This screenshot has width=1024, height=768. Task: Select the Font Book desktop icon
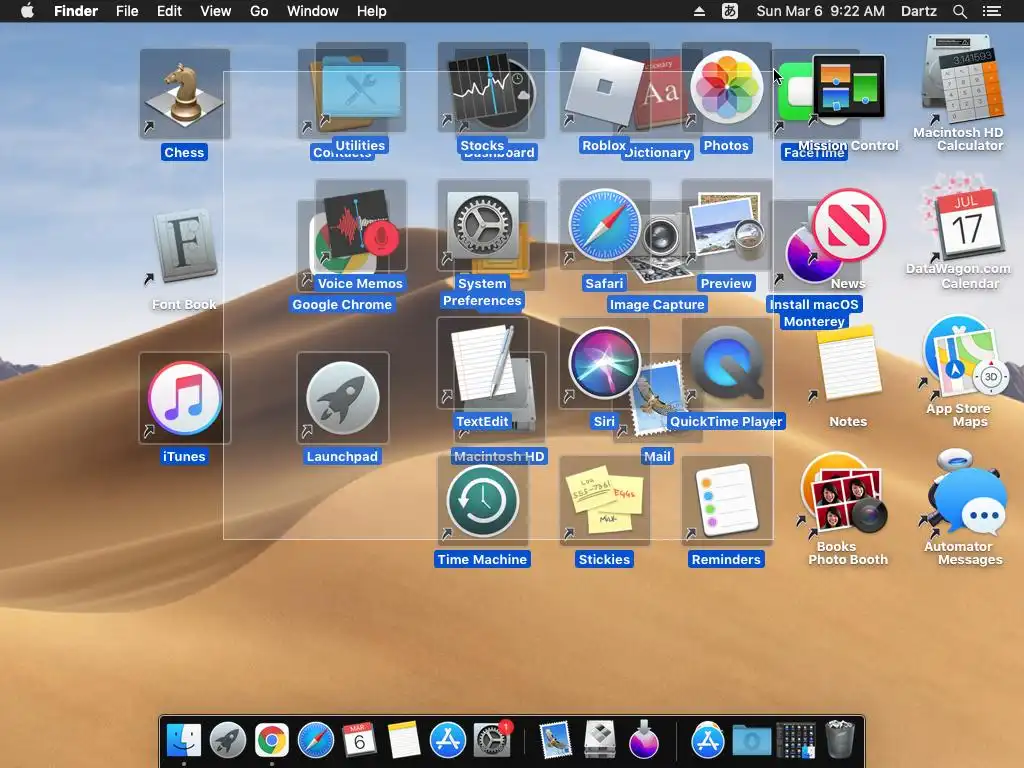pyautogui.click(x=185, y=247)
